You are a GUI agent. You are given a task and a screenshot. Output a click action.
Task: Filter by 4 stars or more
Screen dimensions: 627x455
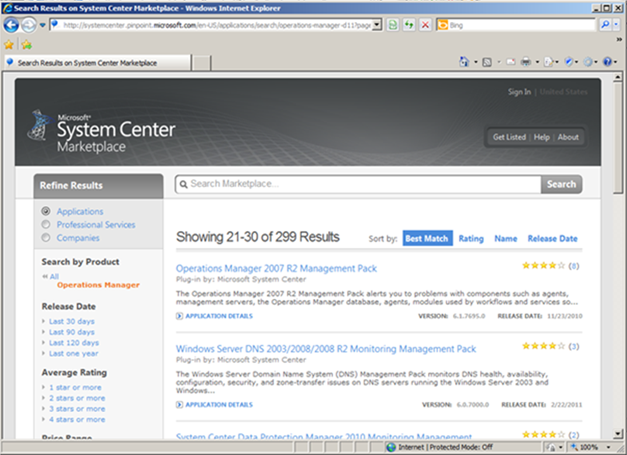click(77, 419)
